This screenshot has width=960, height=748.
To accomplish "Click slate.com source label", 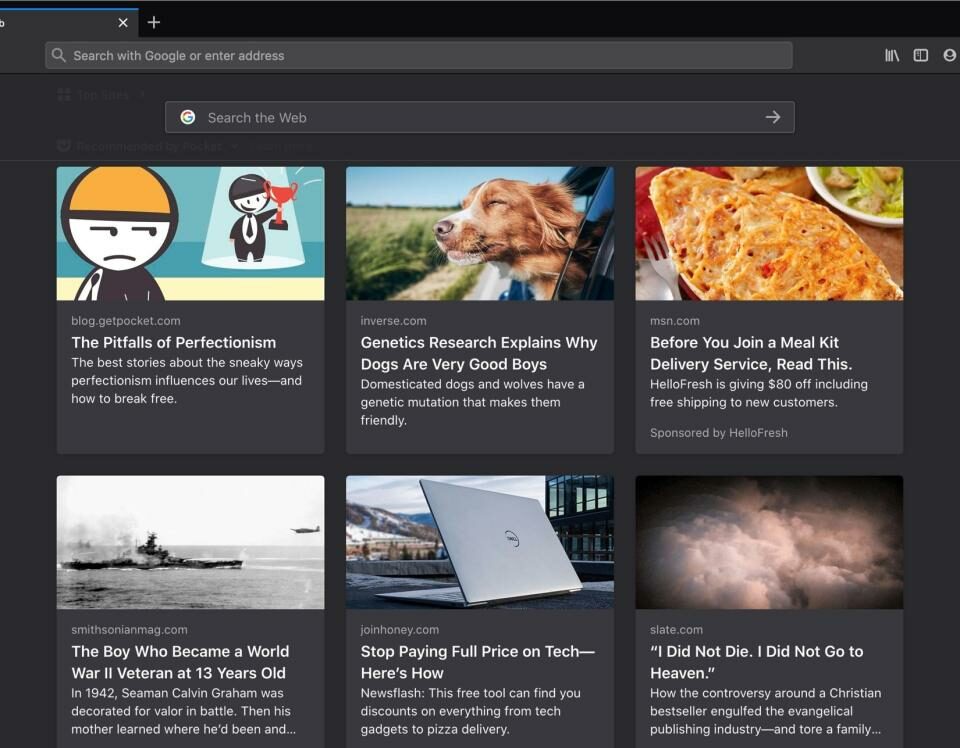I will (x=677, y=629).
